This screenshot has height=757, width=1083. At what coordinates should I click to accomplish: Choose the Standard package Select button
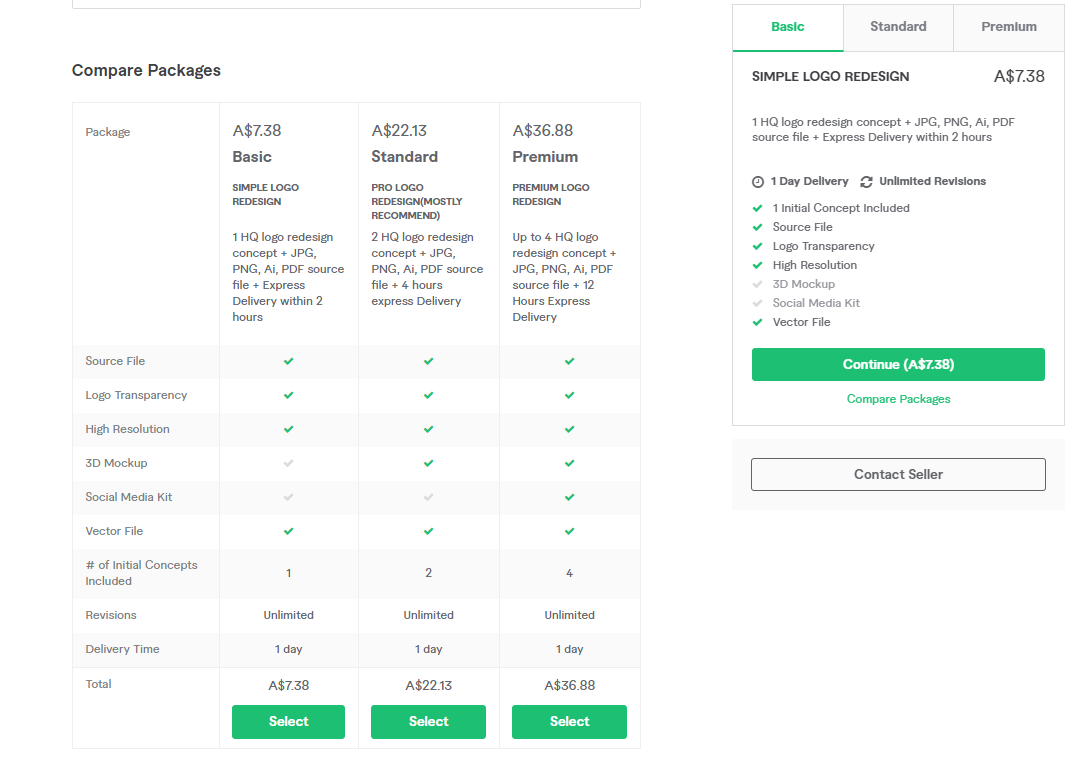(x=428, y=721)
